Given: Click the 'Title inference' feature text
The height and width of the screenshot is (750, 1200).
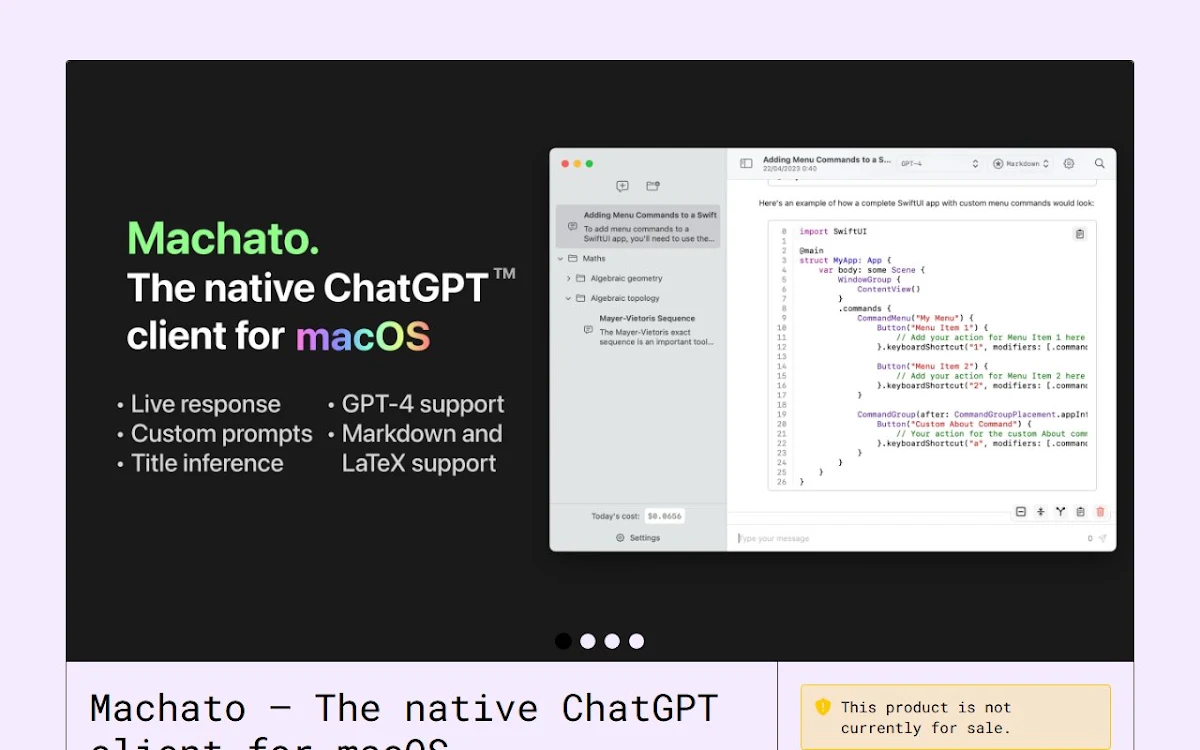Looking at the screenshot, I should [x=207, y=463].
